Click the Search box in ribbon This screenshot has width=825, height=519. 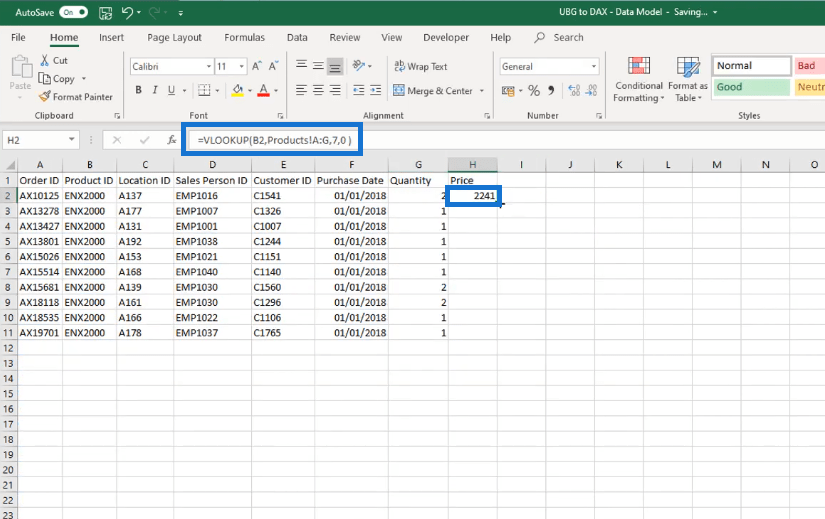pos(559,37)
